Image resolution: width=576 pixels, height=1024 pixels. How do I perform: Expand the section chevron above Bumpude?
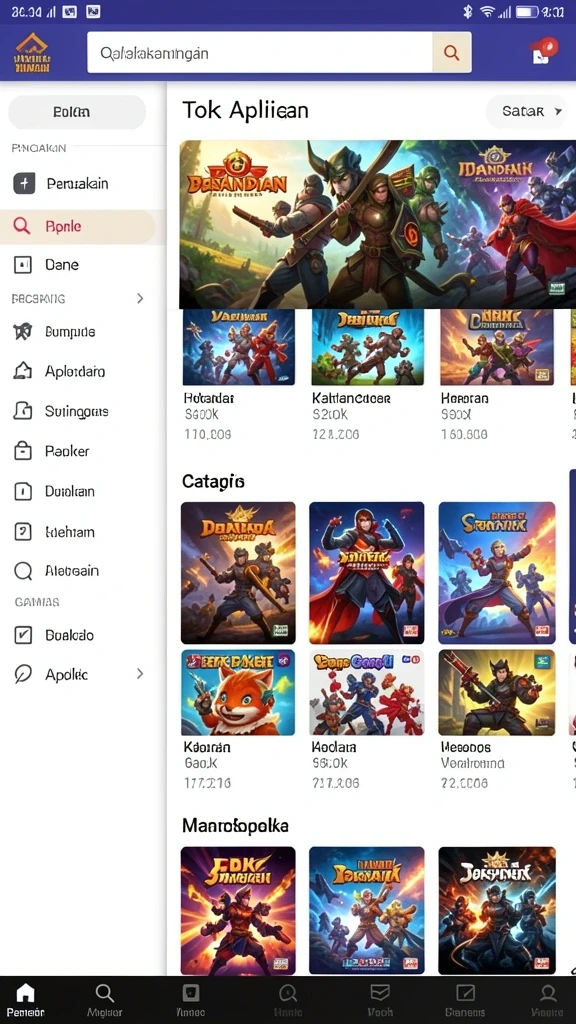(x=140, y=298)
